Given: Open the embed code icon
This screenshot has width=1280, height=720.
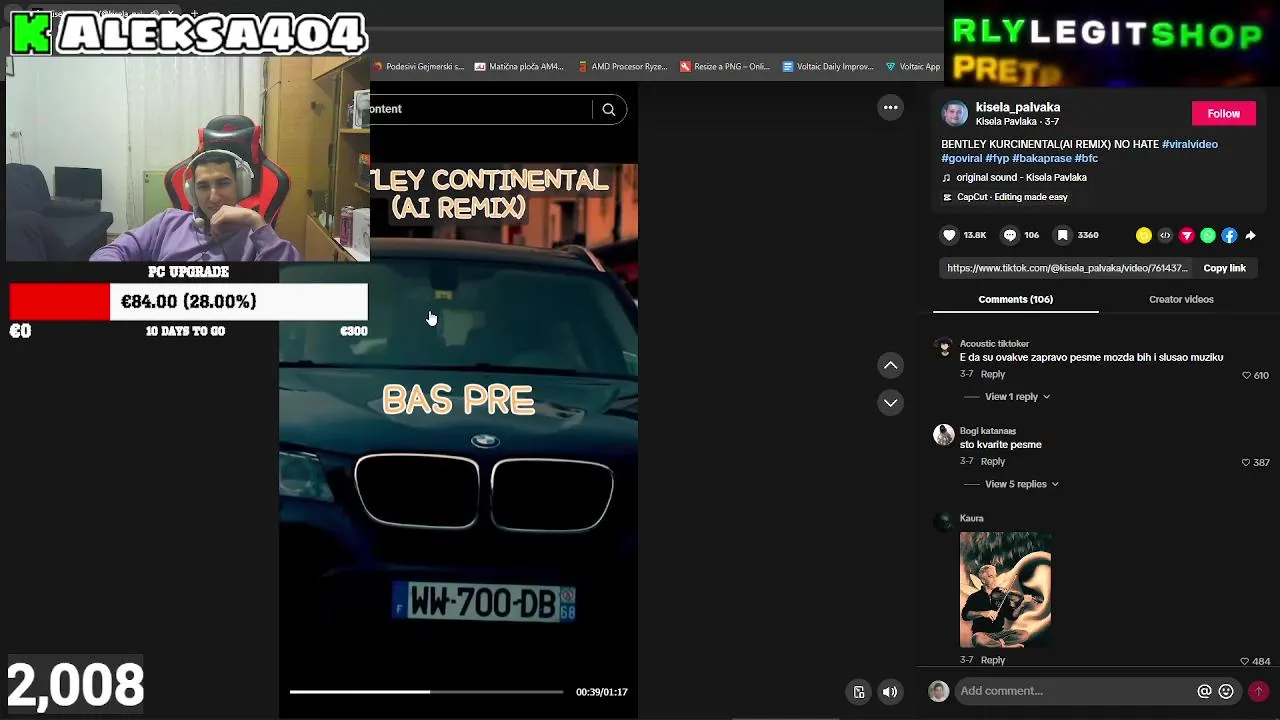Looking at the screenshot, I should tap(1165, 236).
